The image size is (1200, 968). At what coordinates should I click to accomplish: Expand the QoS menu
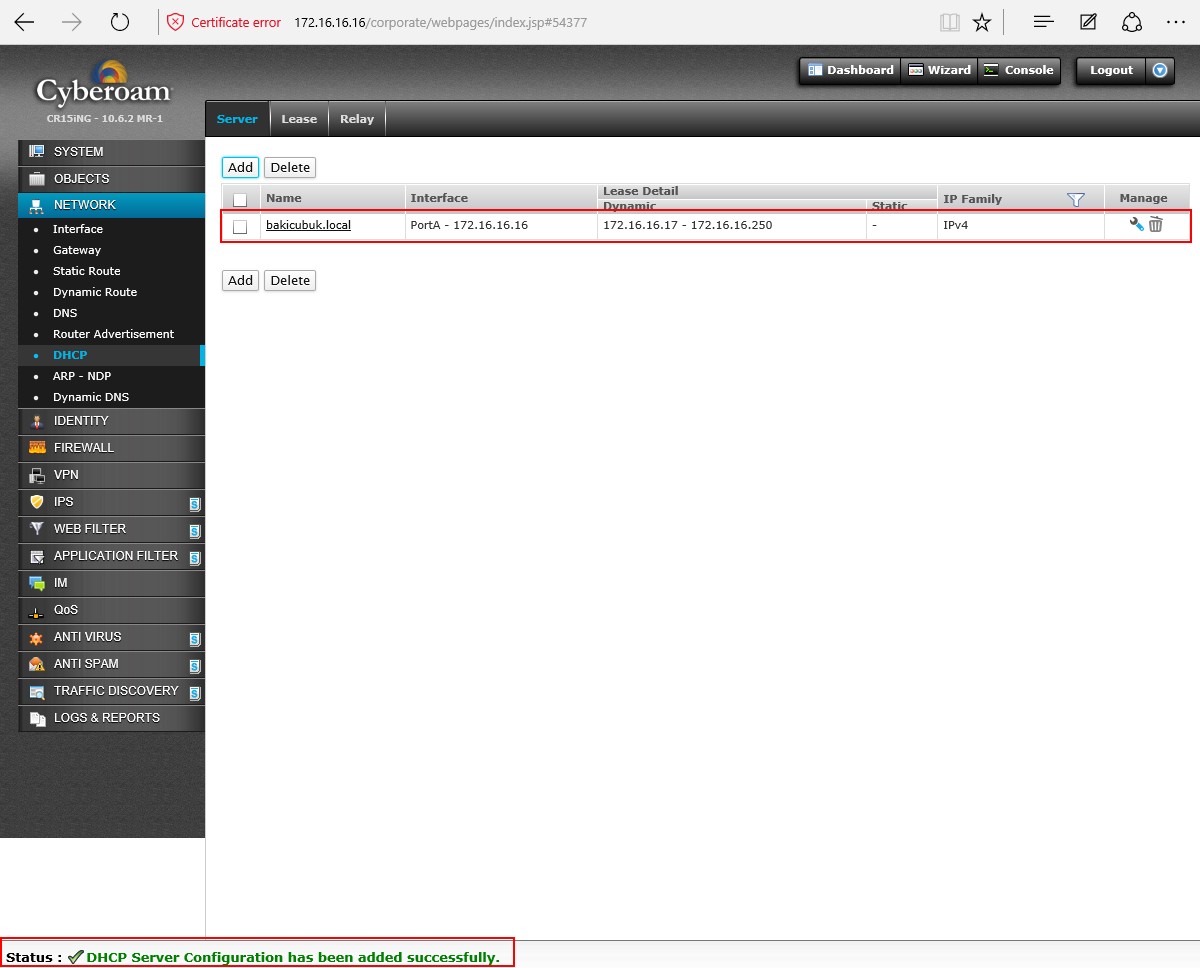point(111,610)
